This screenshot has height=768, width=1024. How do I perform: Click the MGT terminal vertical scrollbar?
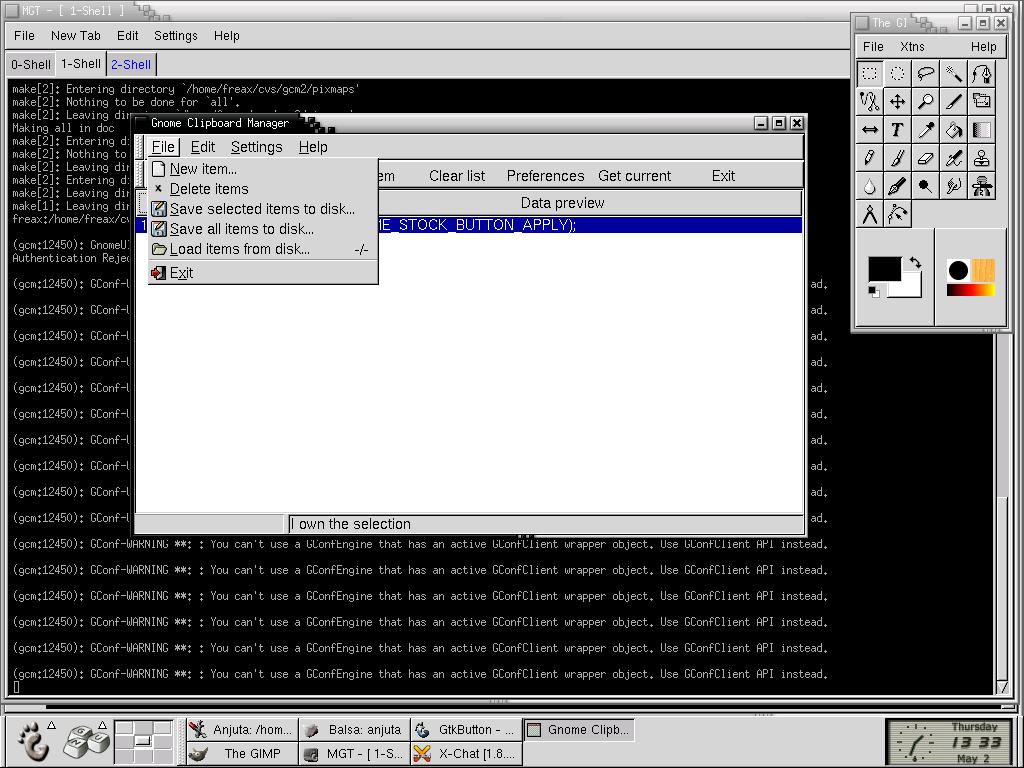tap(1003, 516)
